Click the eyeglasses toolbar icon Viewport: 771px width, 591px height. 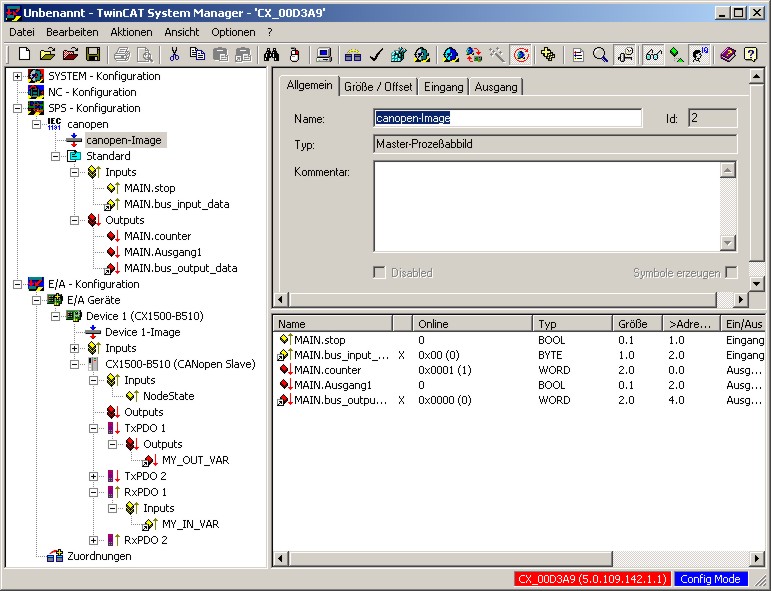[x=653, y=54]
